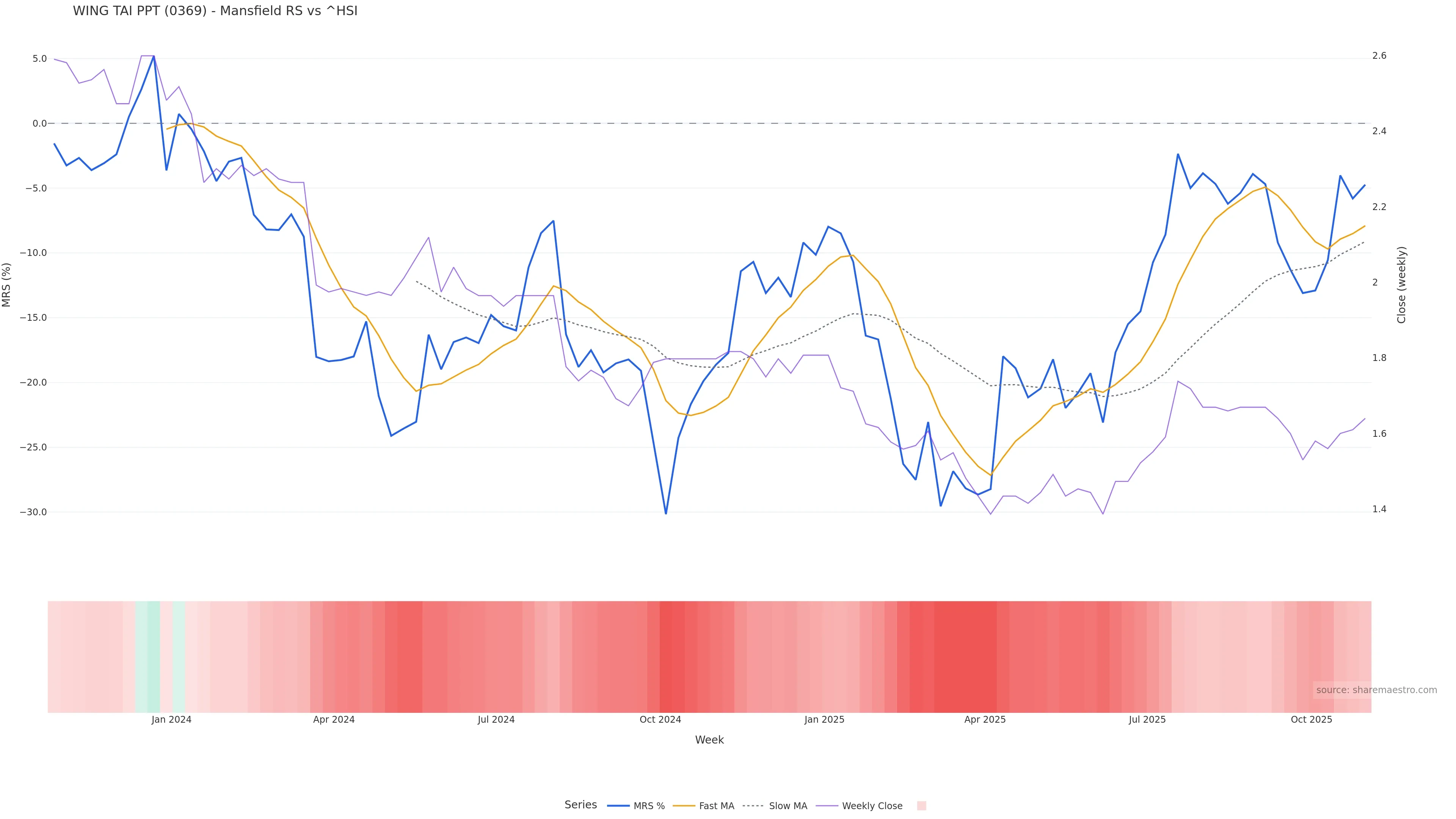Click the dashed Slow MA line icon
The width and height of the screenshot is (1456, 819).
coord(753,806)
